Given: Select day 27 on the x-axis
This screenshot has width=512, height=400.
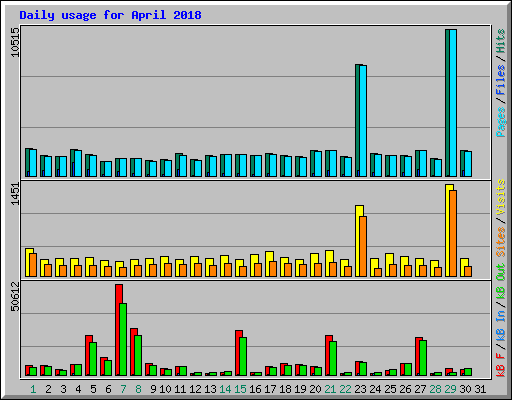Looking at the screenshot, I should pyautogui.click(x=420, y=389).
